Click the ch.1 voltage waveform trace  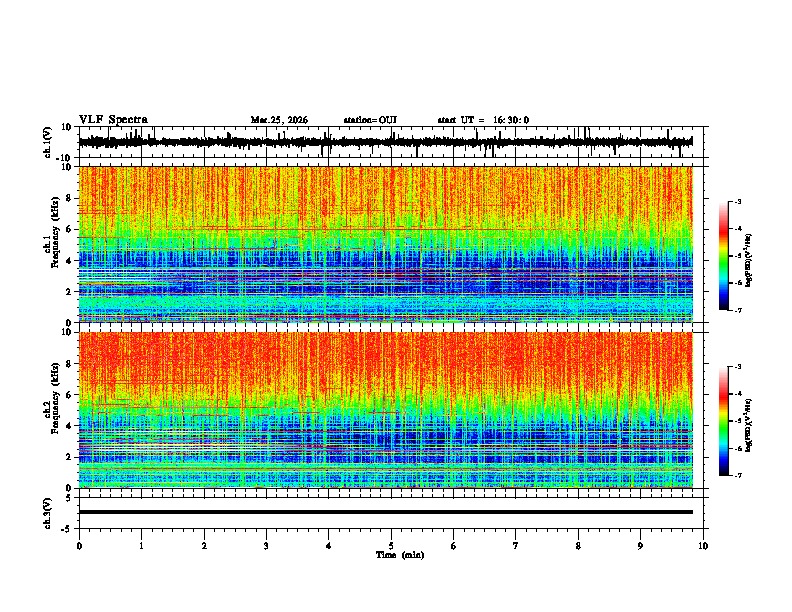pos(385,142)
